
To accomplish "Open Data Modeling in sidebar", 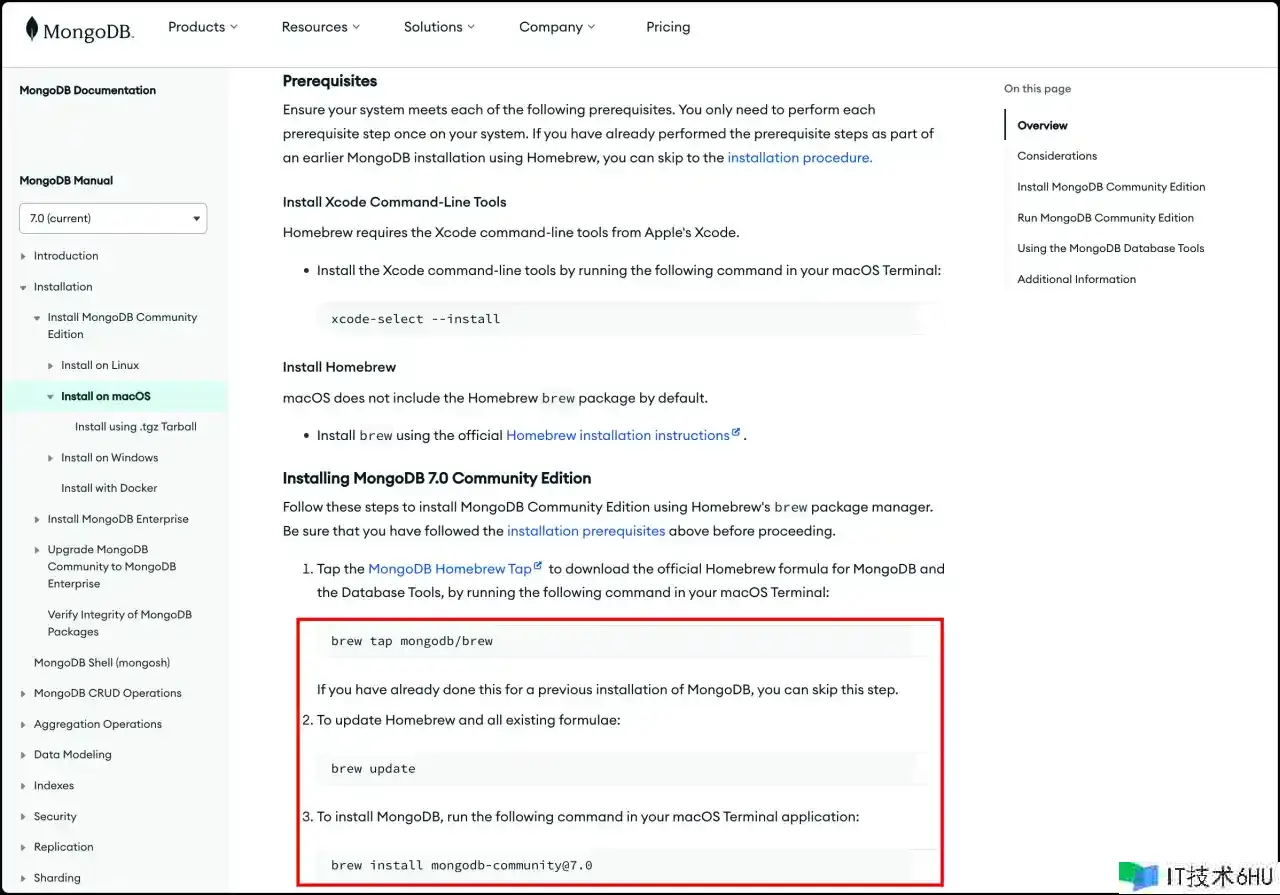I will tap(73, 755).
